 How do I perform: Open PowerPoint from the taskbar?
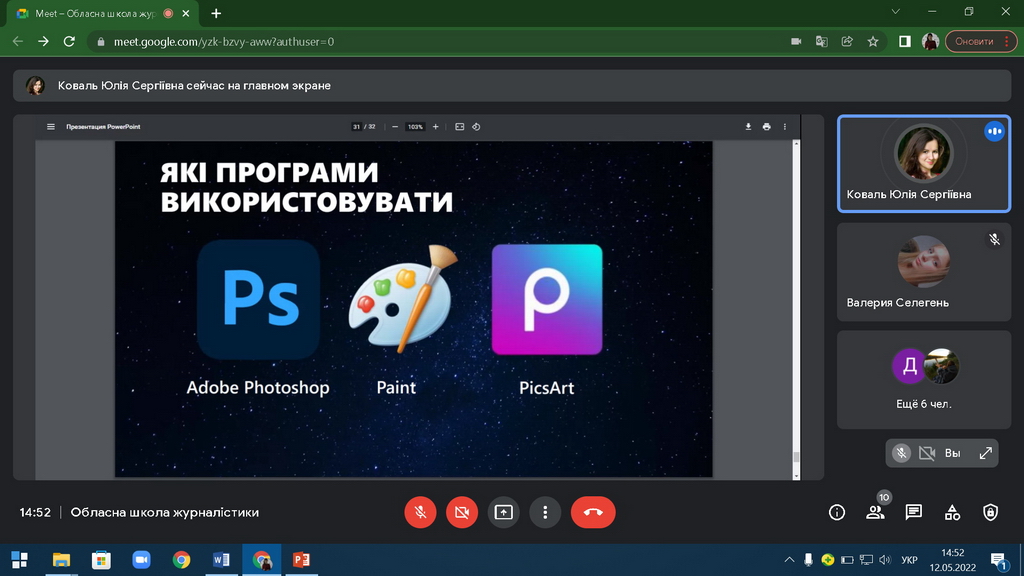[302, 560]
